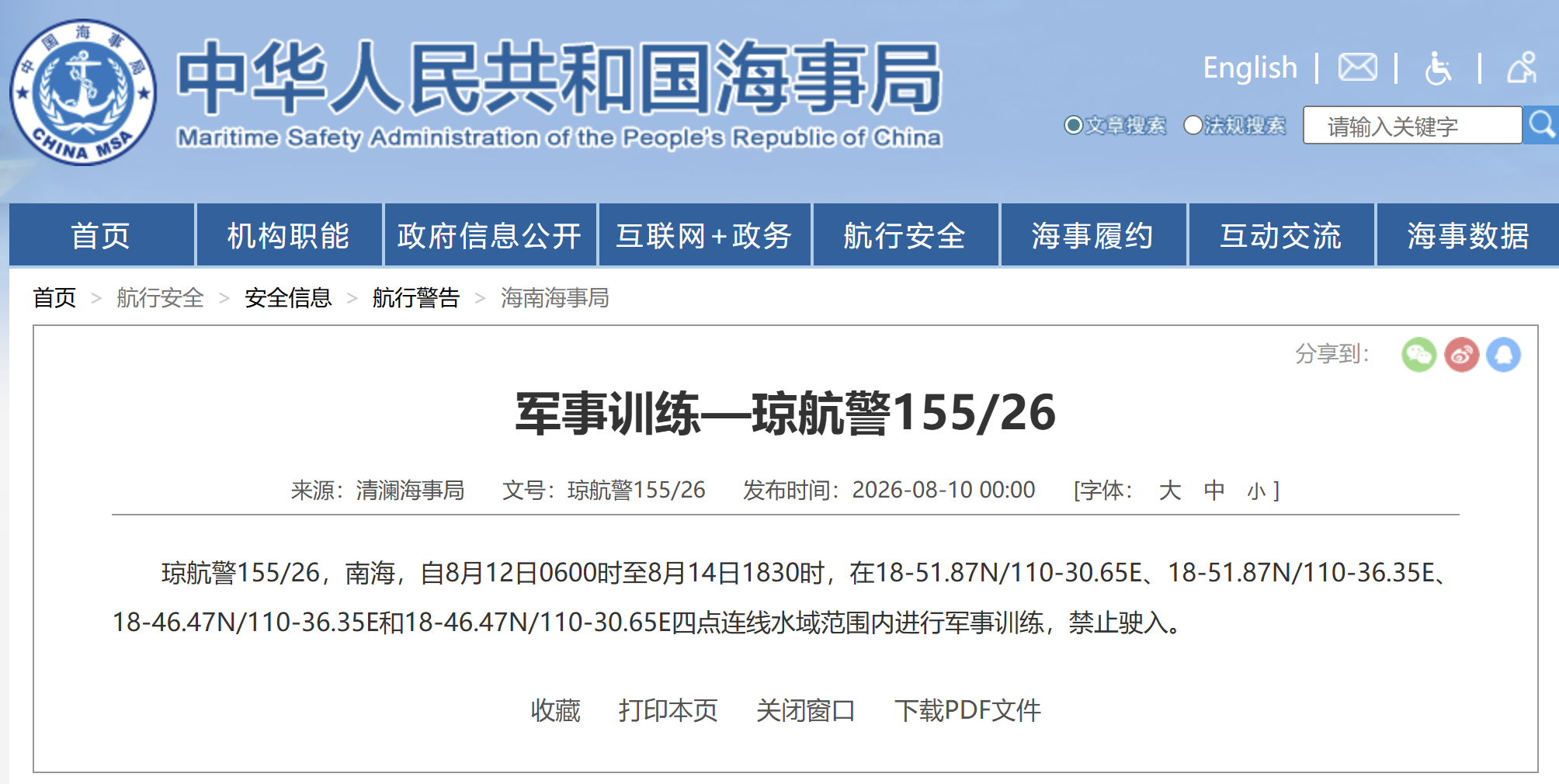The width and height of the screenshot is (1559, 784).
Task: Open the email envelope icon
Action: (x=1357, y=68)
